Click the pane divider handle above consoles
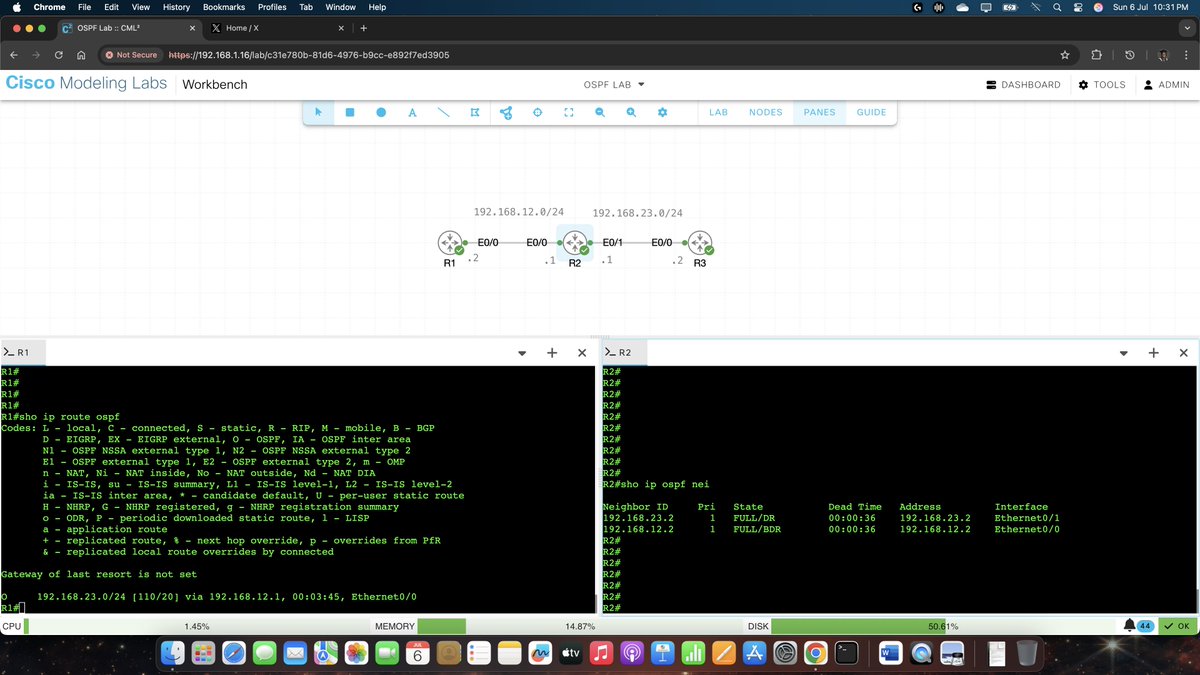This screenshot has width=1200, height=675. [600, 336]
